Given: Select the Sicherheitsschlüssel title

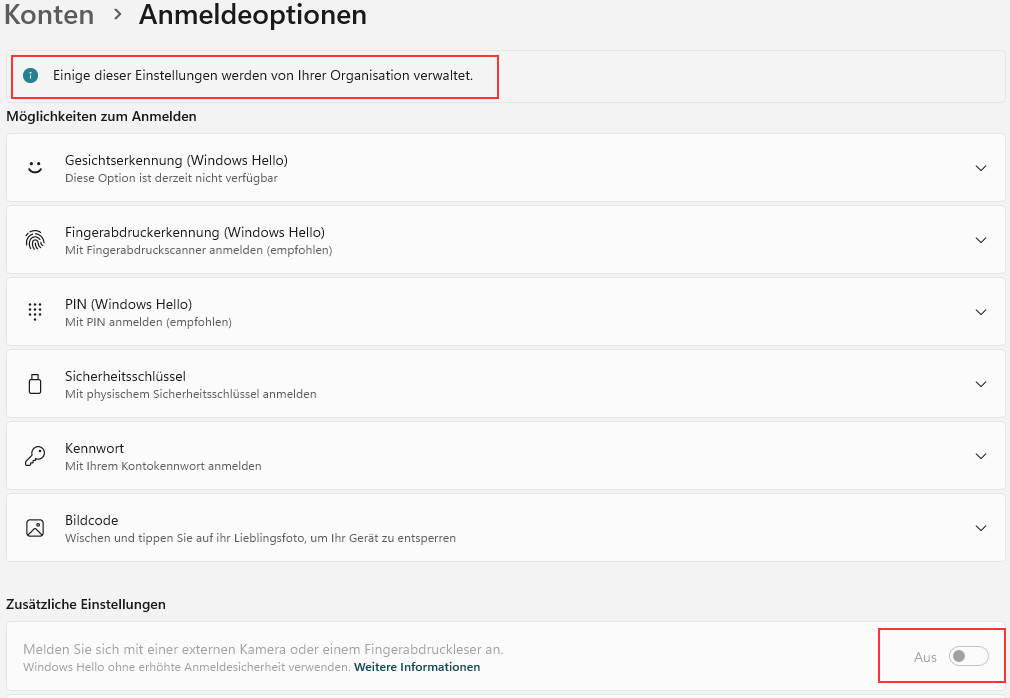Looking at the screenshot, I should point(125,377).
